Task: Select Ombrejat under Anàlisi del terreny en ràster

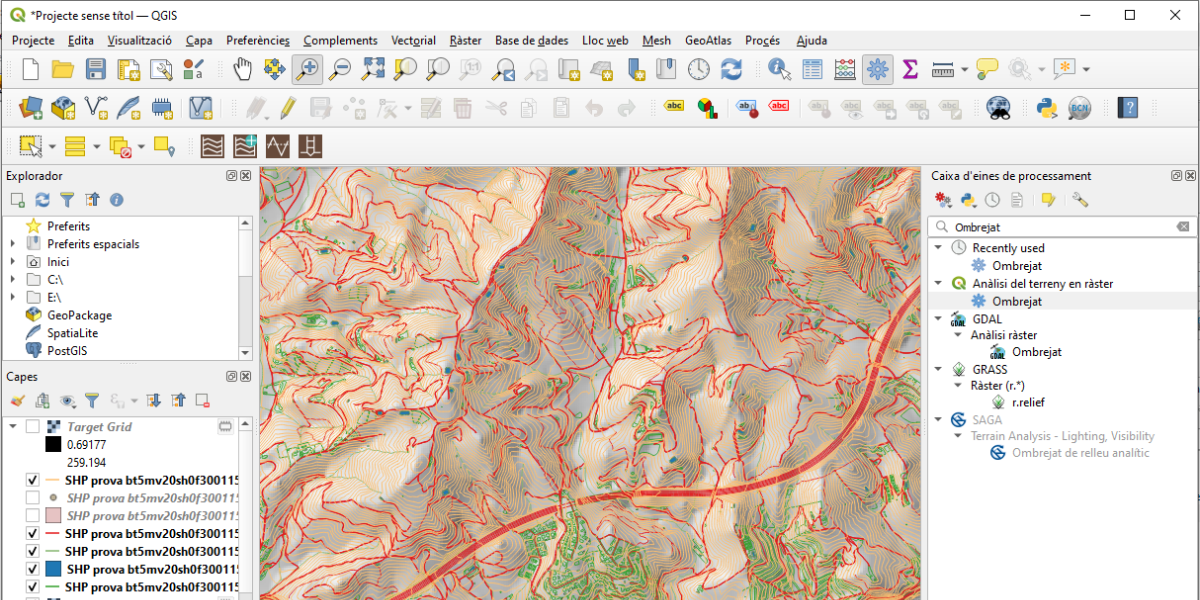Action: [x=1017, y=301]
